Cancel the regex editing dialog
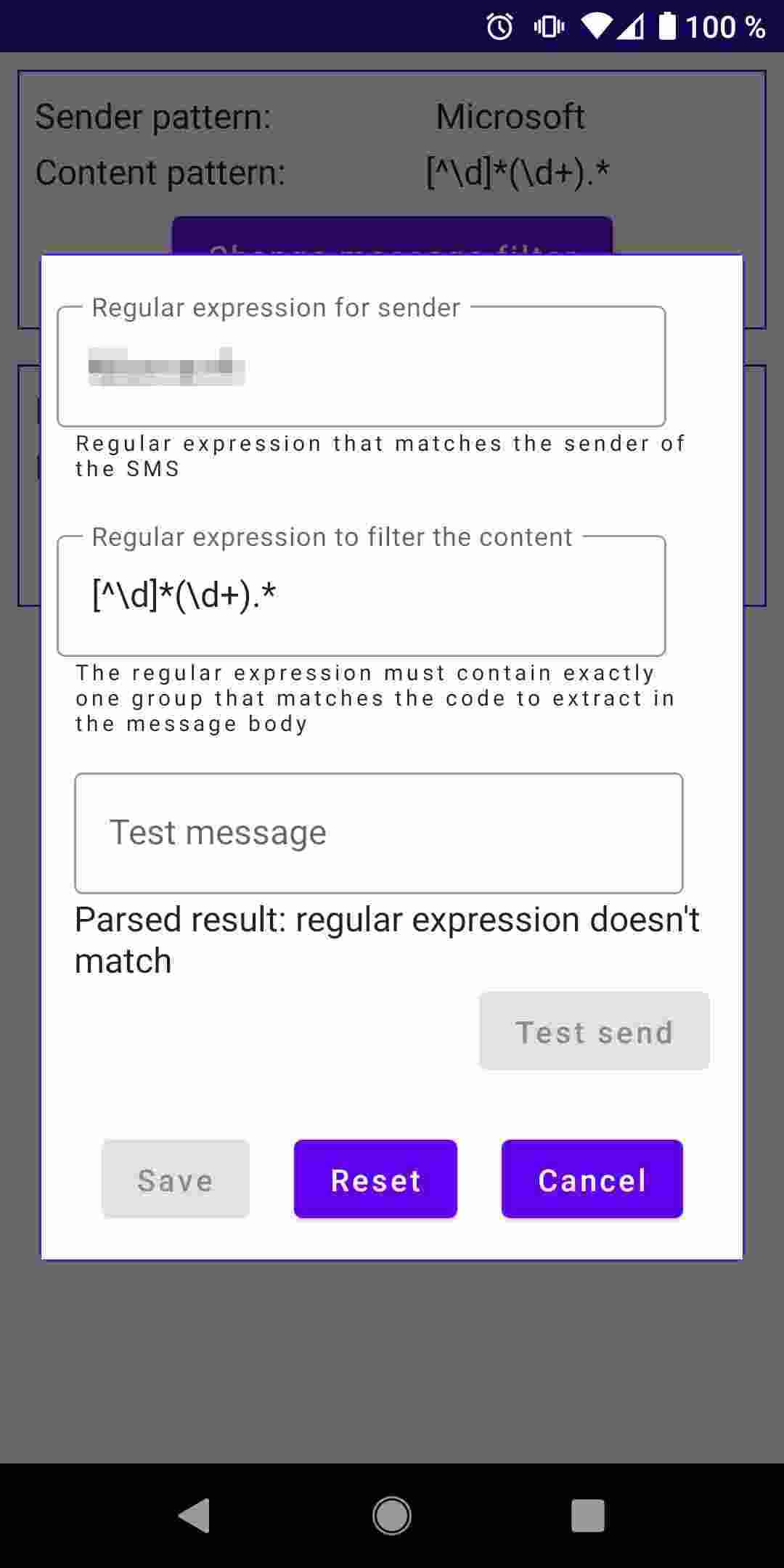The width and height of the screenshot is (784, 1568). (x=592, y=1179)
